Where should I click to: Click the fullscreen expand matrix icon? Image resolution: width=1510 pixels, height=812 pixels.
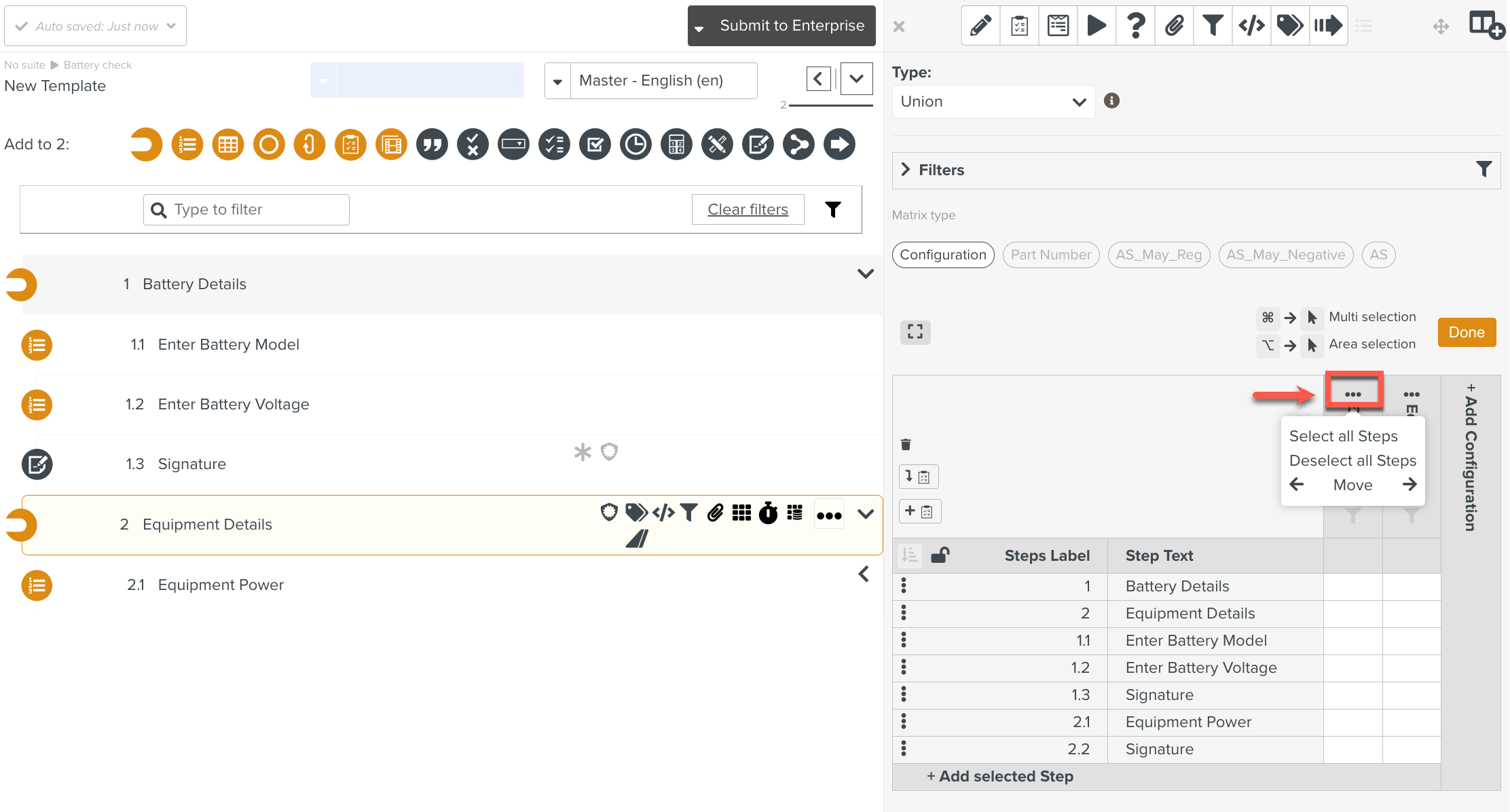(x=915, y=332)
